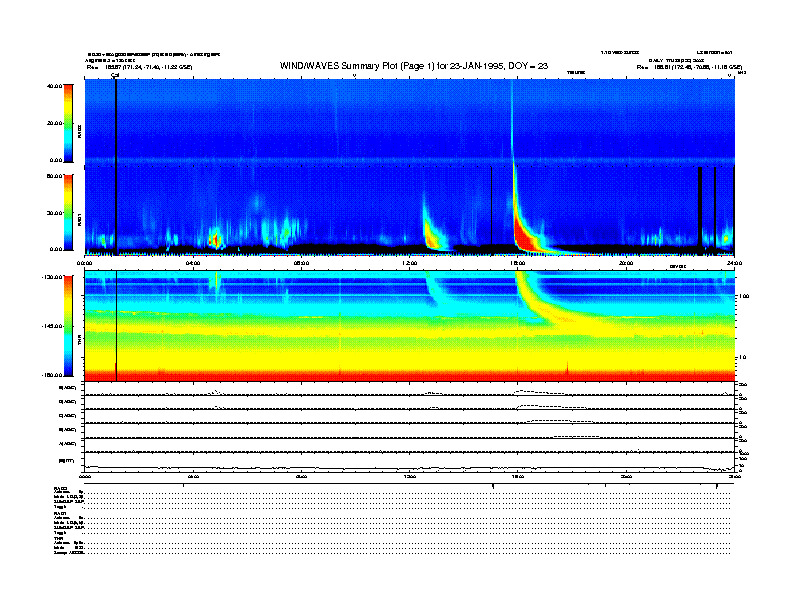
Task: Click the WIND/WAVES Summary Plot title
Action: [414, 66]
